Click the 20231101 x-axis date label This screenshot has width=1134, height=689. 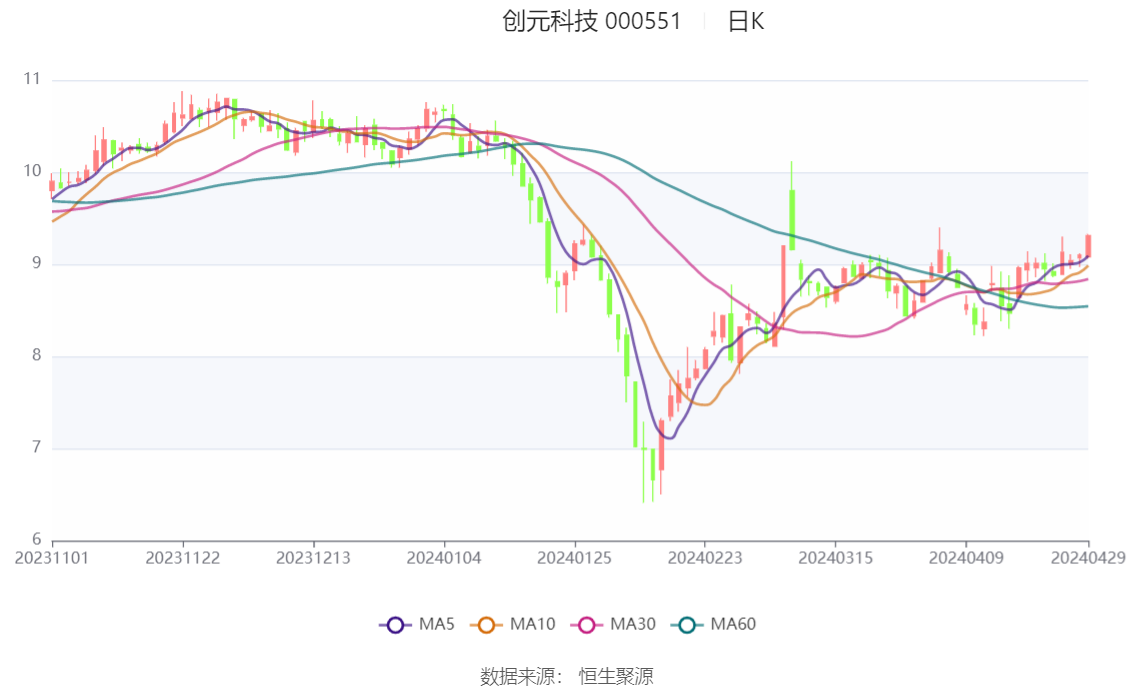tap(52, 557)
